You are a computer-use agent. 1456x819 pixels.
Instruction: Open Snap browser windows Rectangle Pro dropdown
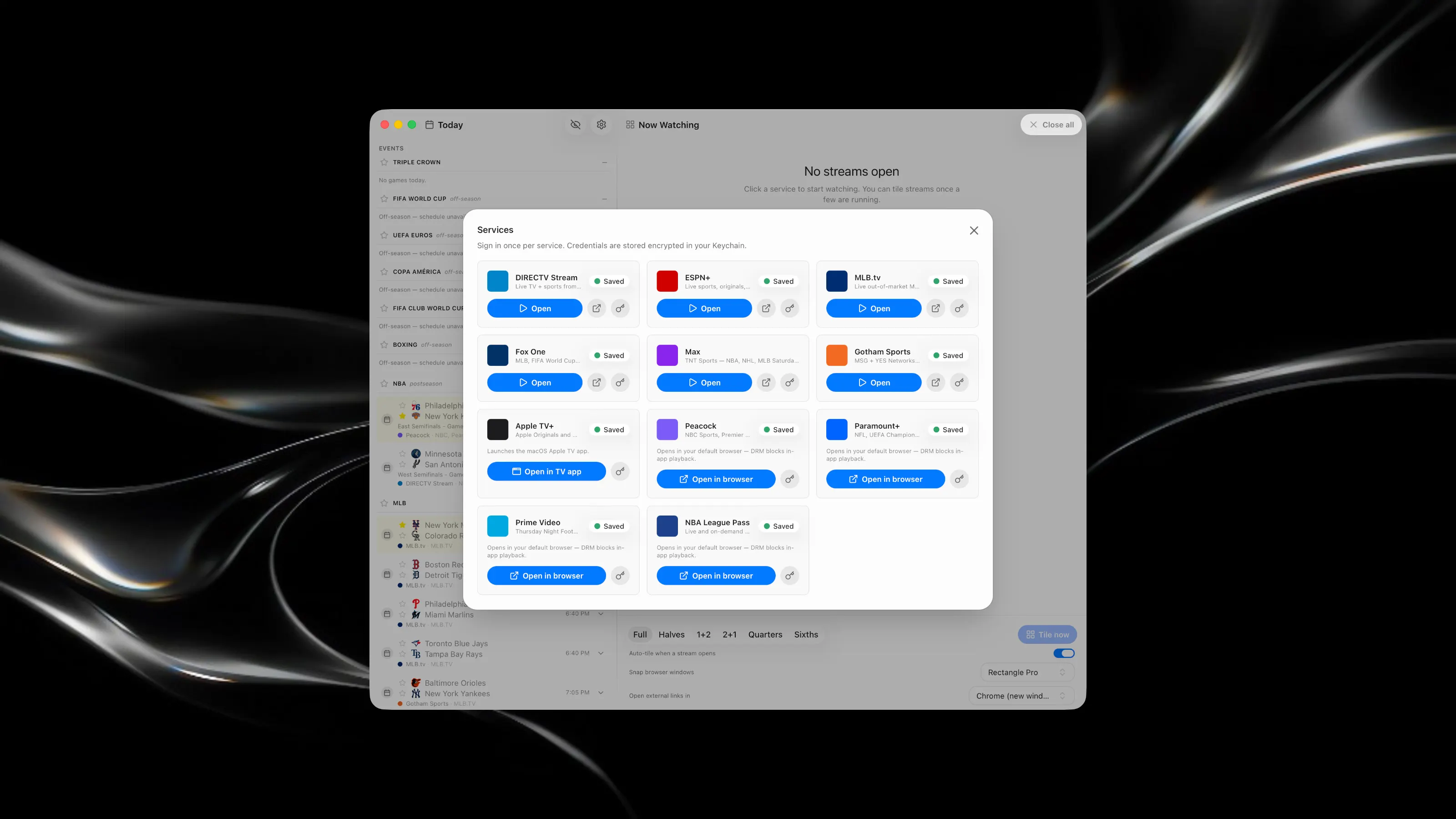tap(1027, 672)
